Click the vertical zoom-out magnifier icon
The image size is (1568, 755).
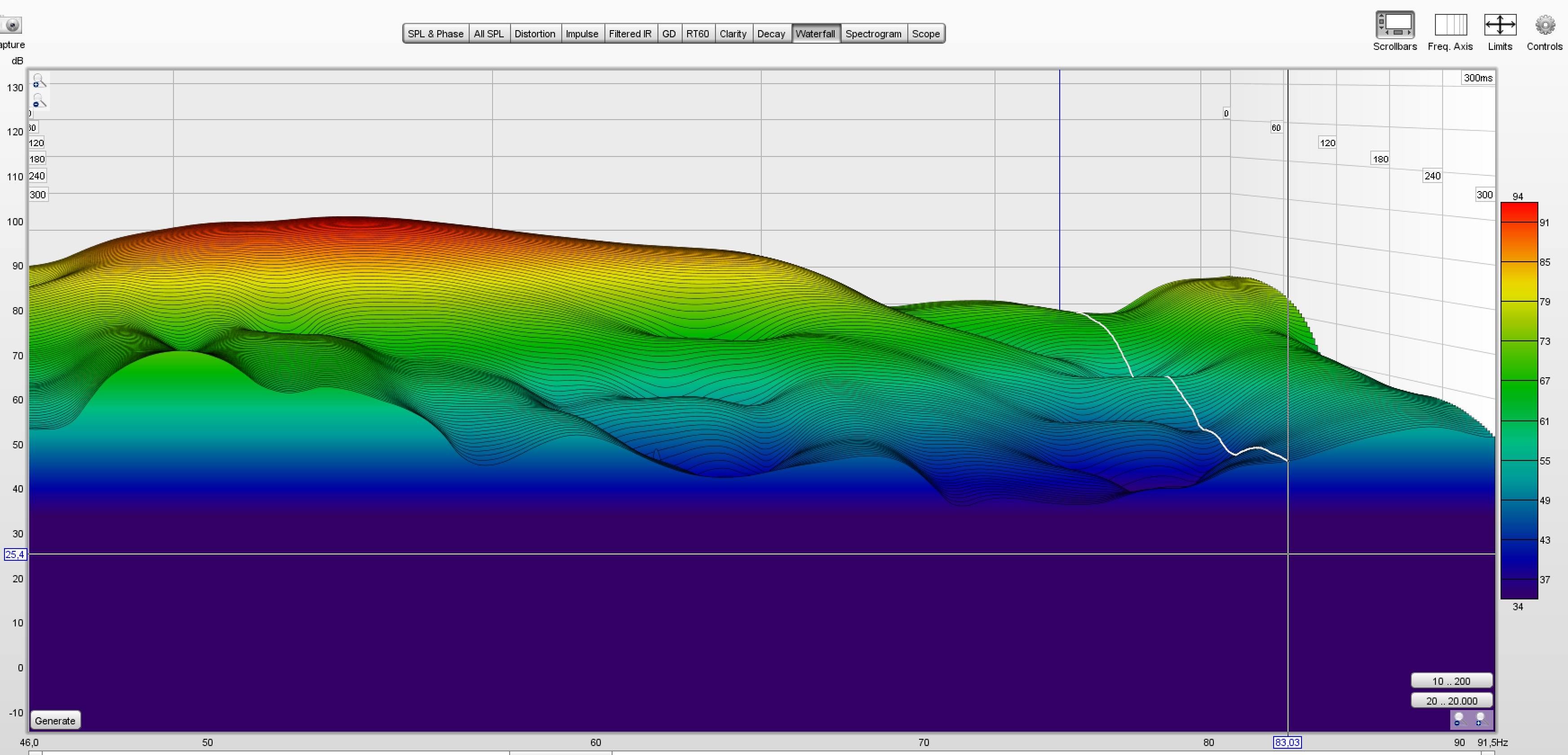(x=38, y=100)
